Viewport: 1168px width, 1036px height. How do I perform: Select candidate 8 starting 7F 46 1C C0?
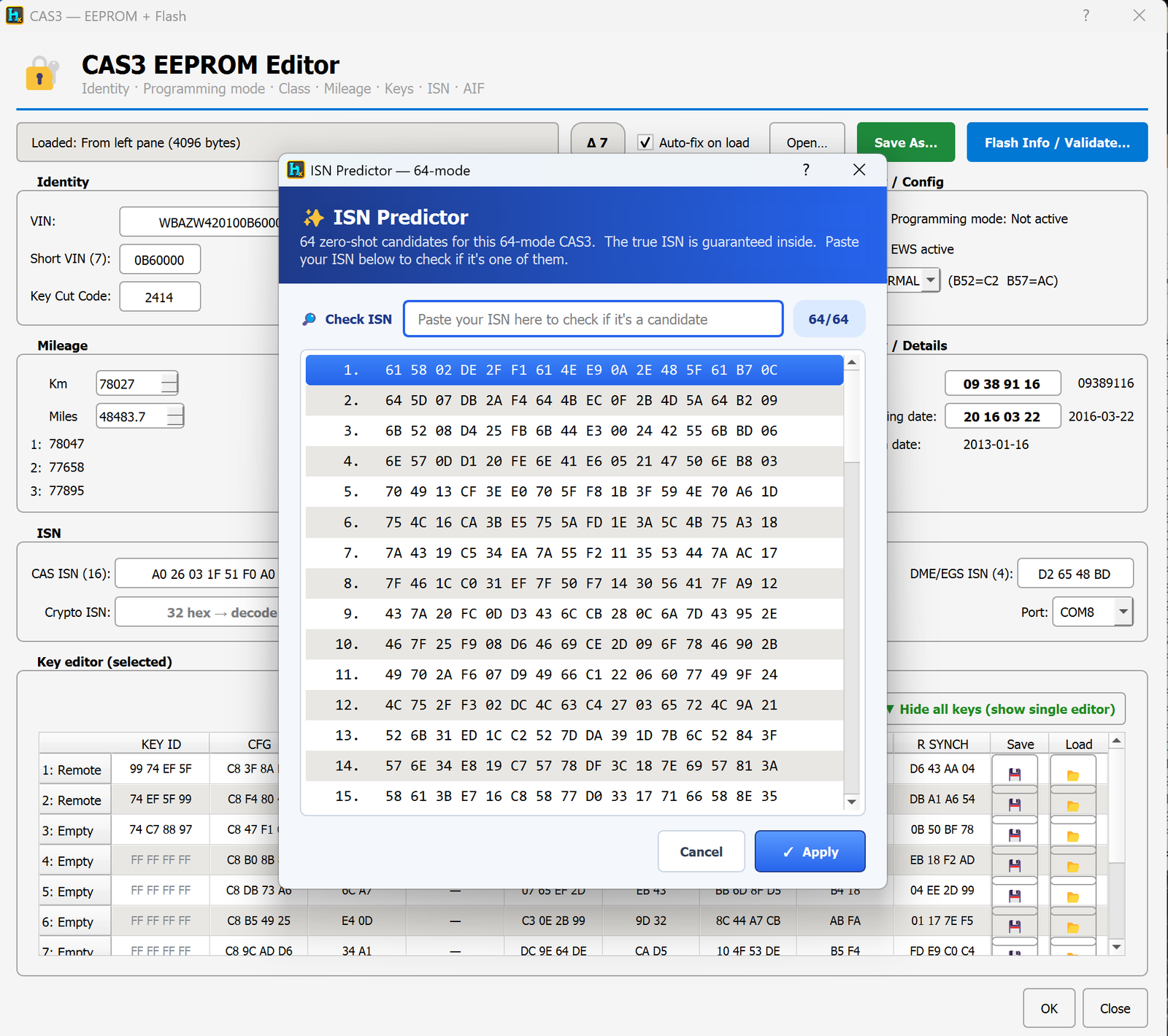pos(575,583)
